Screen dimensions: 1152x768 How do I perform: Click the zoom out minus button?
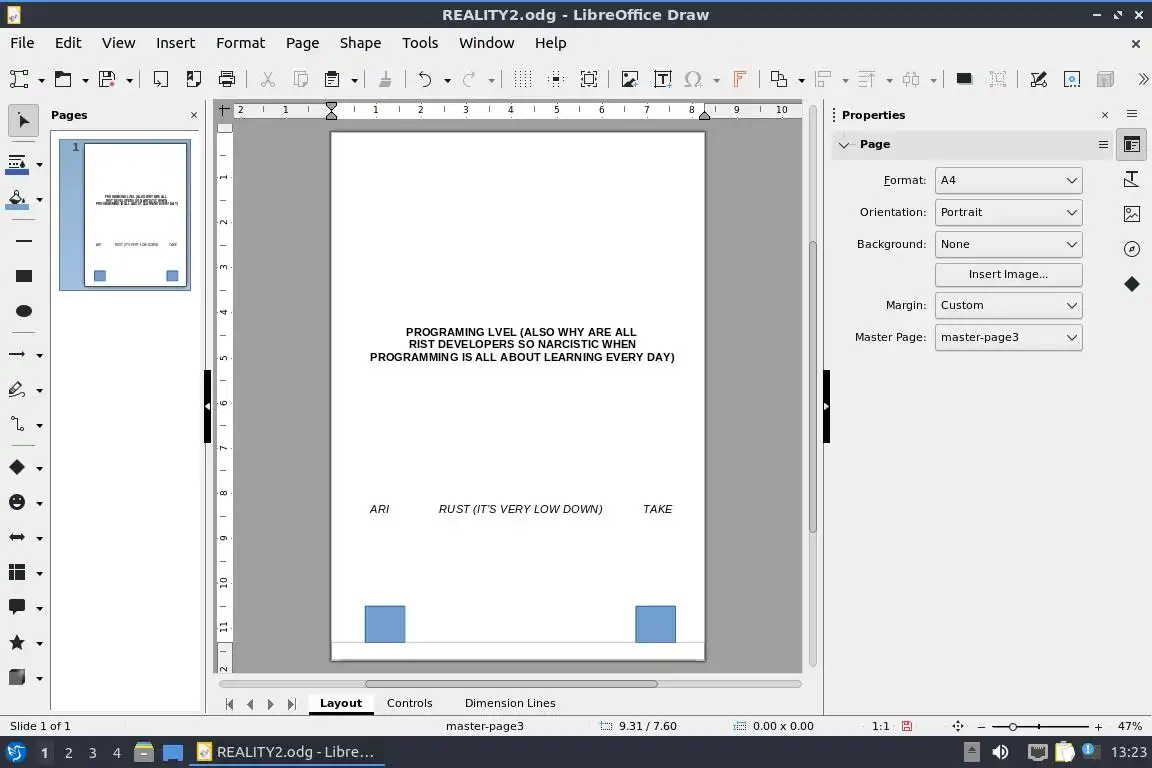[981, 727]
